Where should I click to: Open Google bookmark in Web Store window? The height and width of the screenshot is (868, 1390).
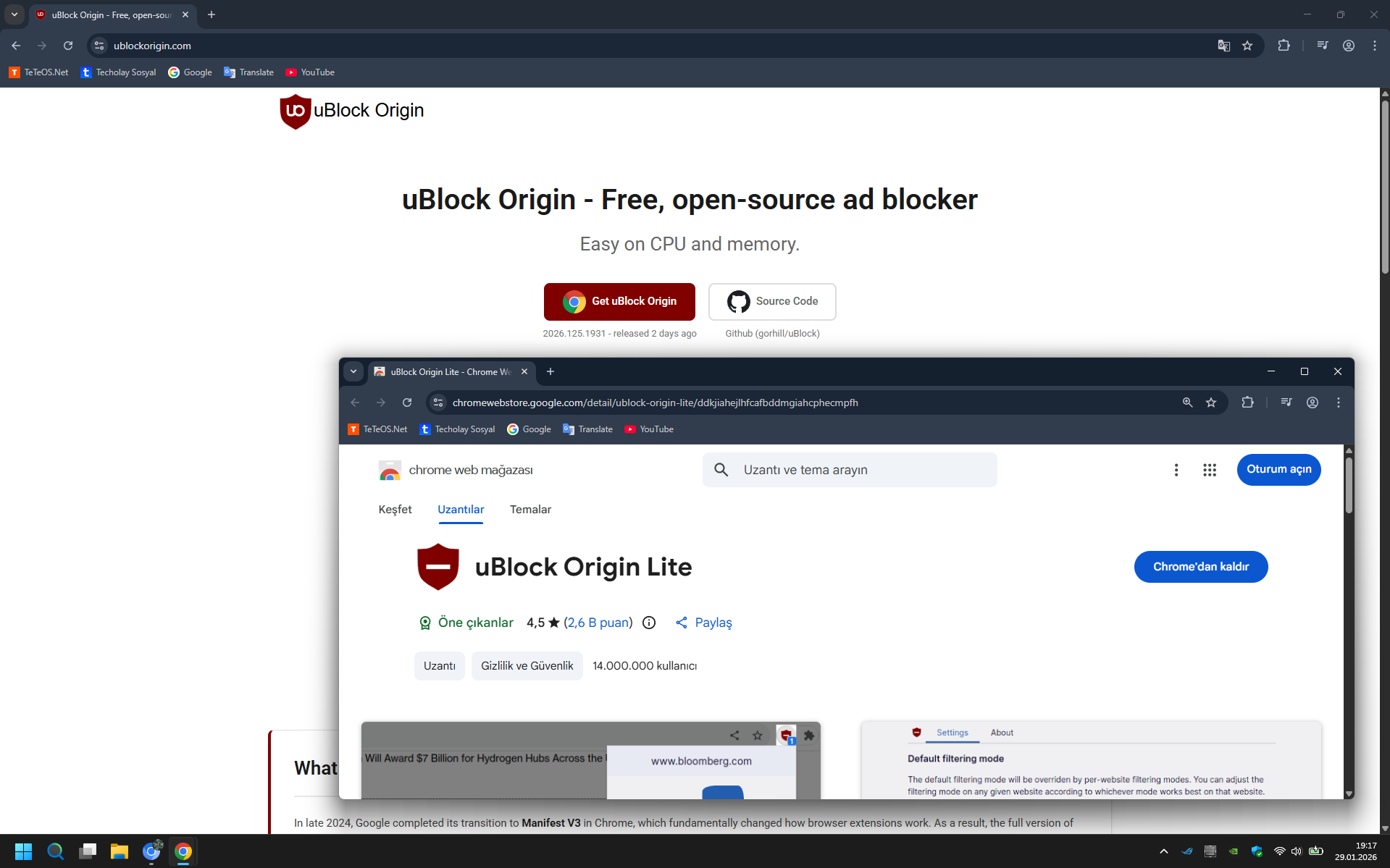tap(529, 429)
